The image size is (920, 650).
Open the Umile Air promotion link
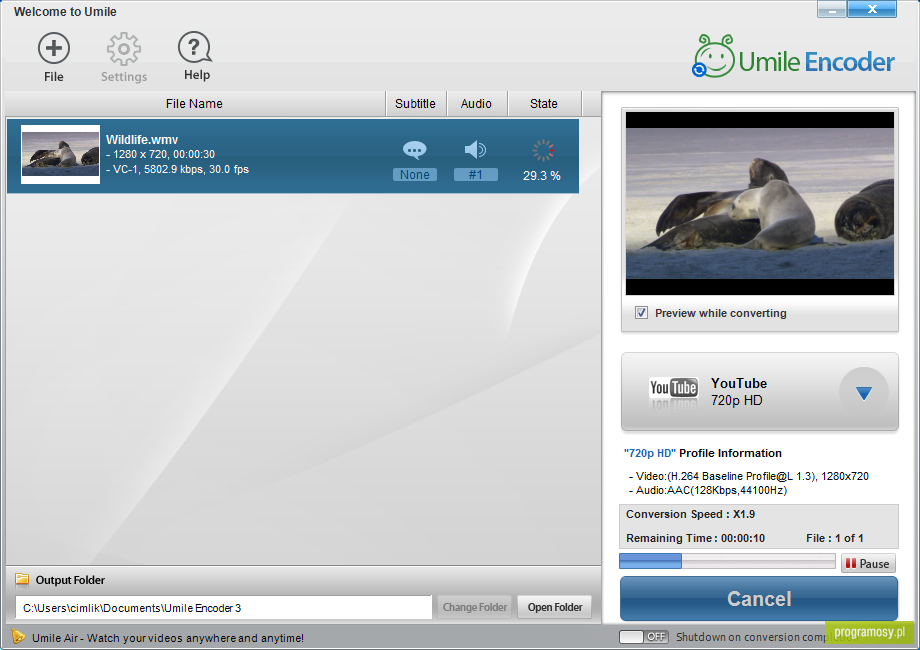tap(168, 638)
